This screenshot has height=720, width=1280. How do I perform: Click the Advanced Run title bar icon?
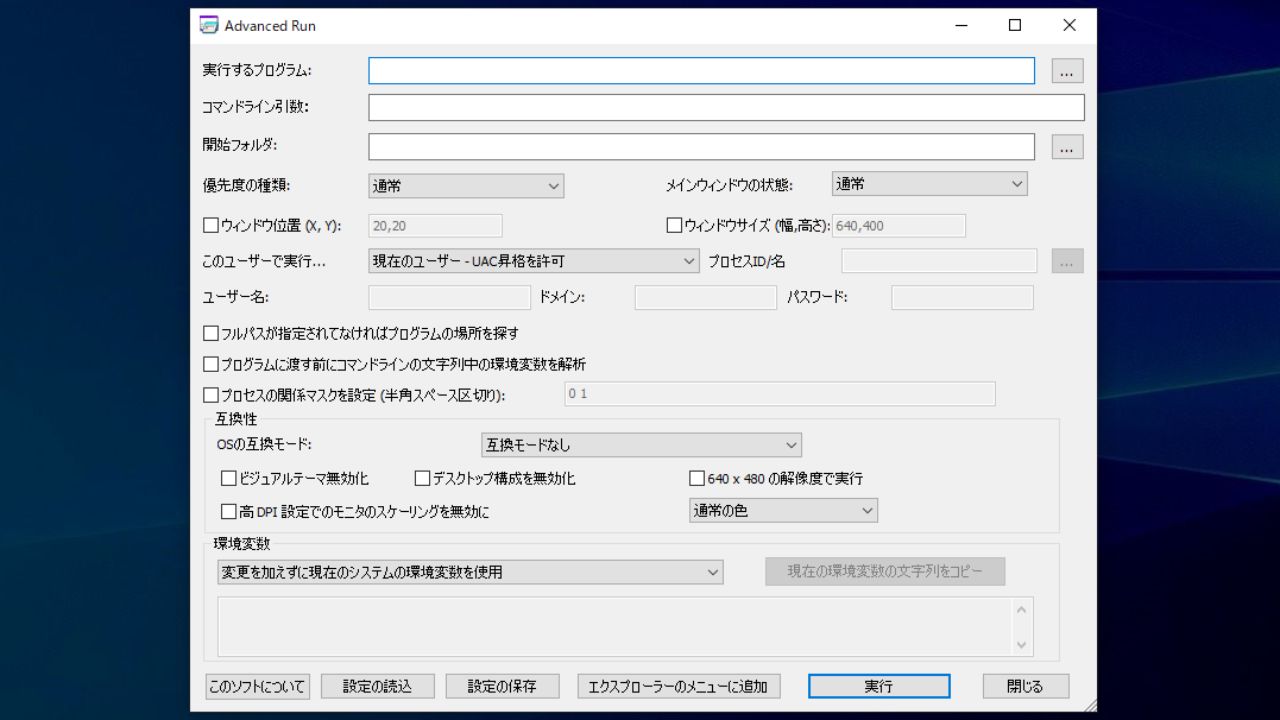(209, 25)
